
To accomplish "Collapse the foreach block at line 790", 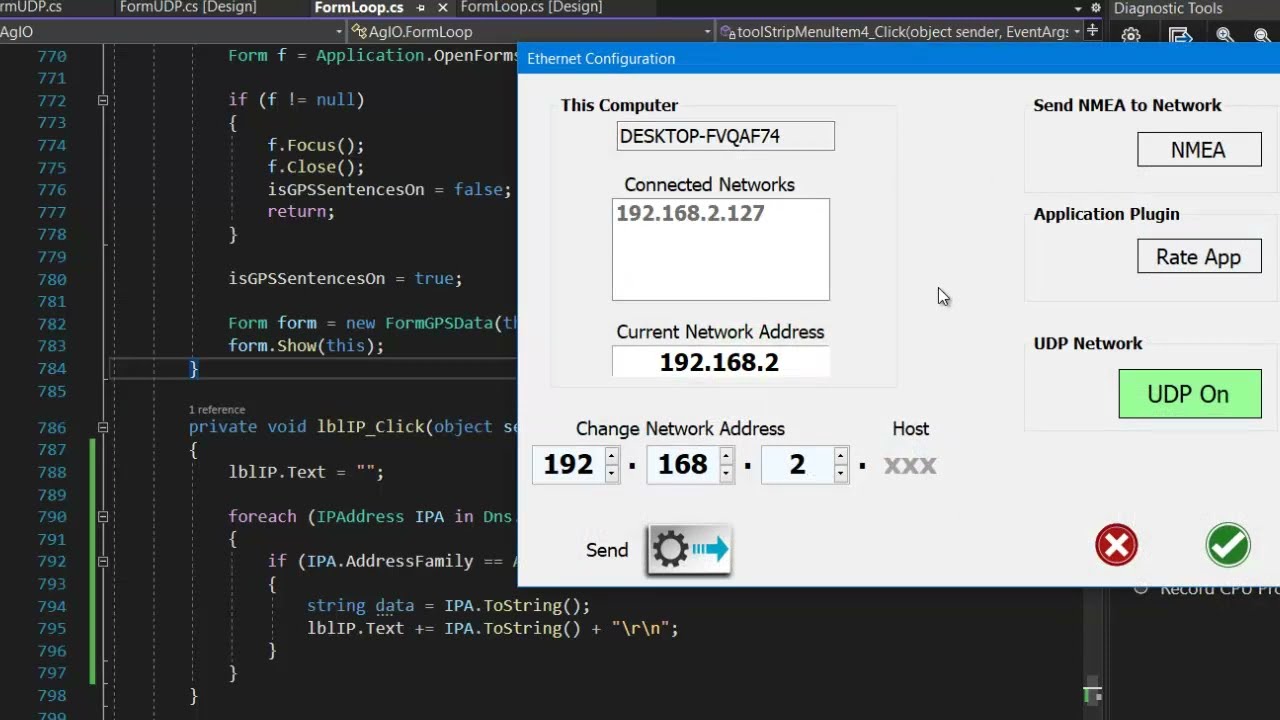I will (x=102, y=517).
